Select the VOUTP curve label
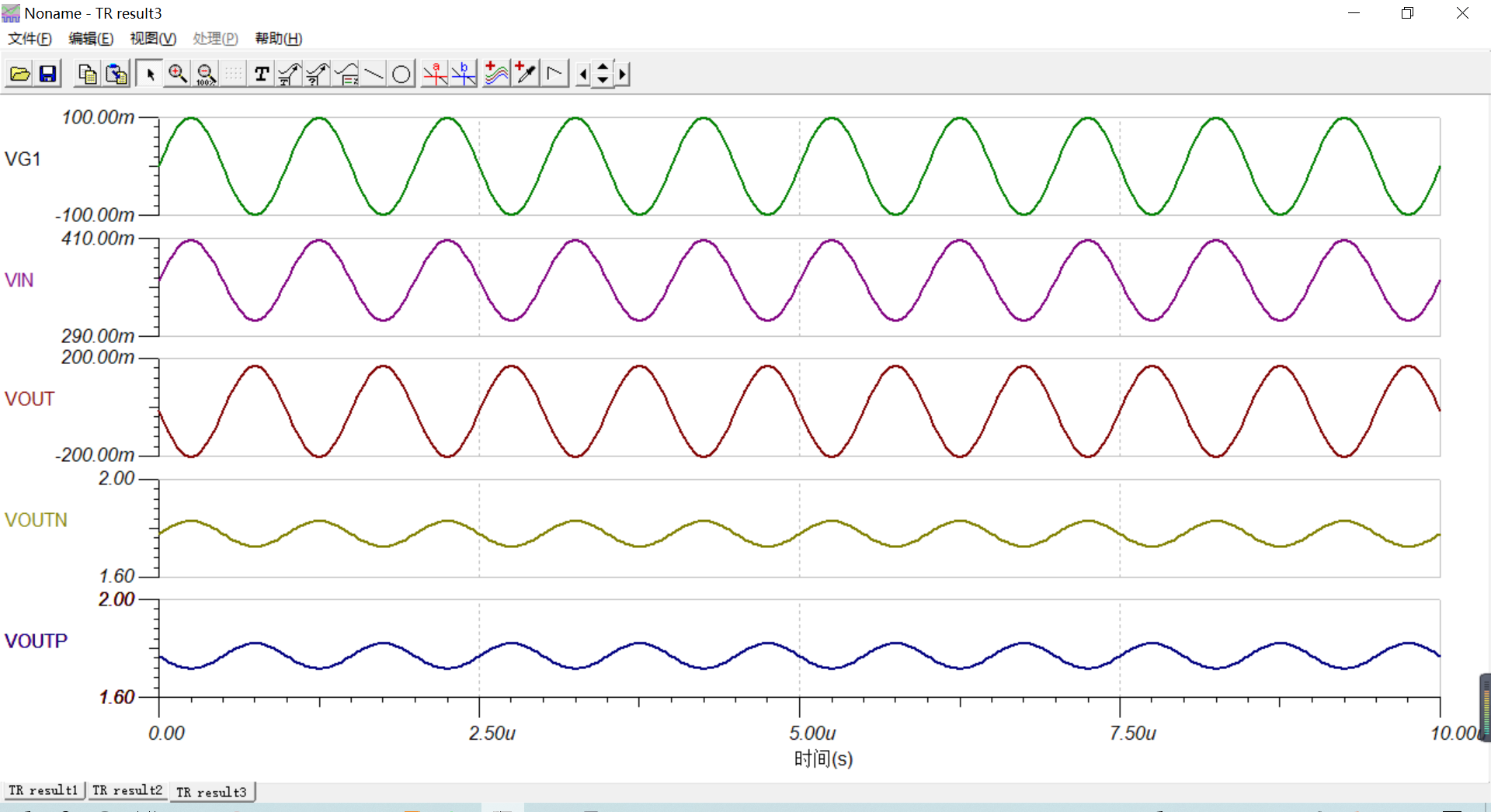 click(36, 641)
